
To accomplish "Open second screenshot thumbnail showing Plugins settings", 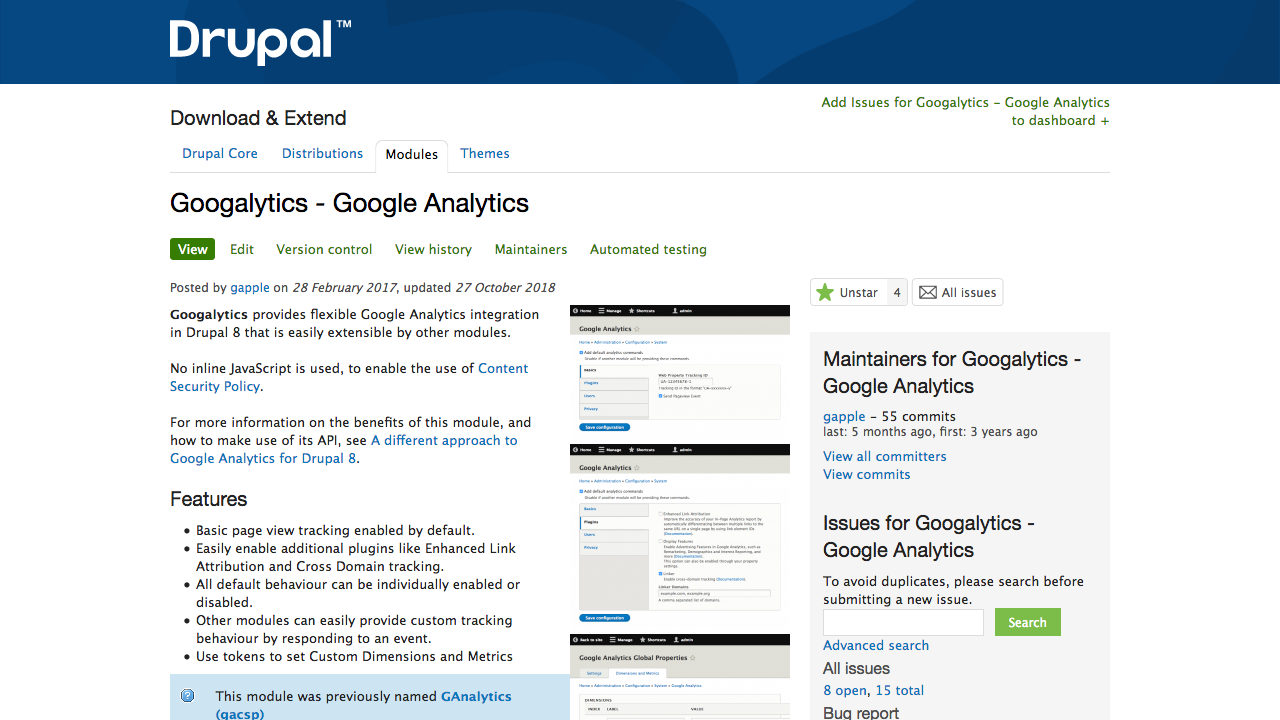I will [680, 534].
